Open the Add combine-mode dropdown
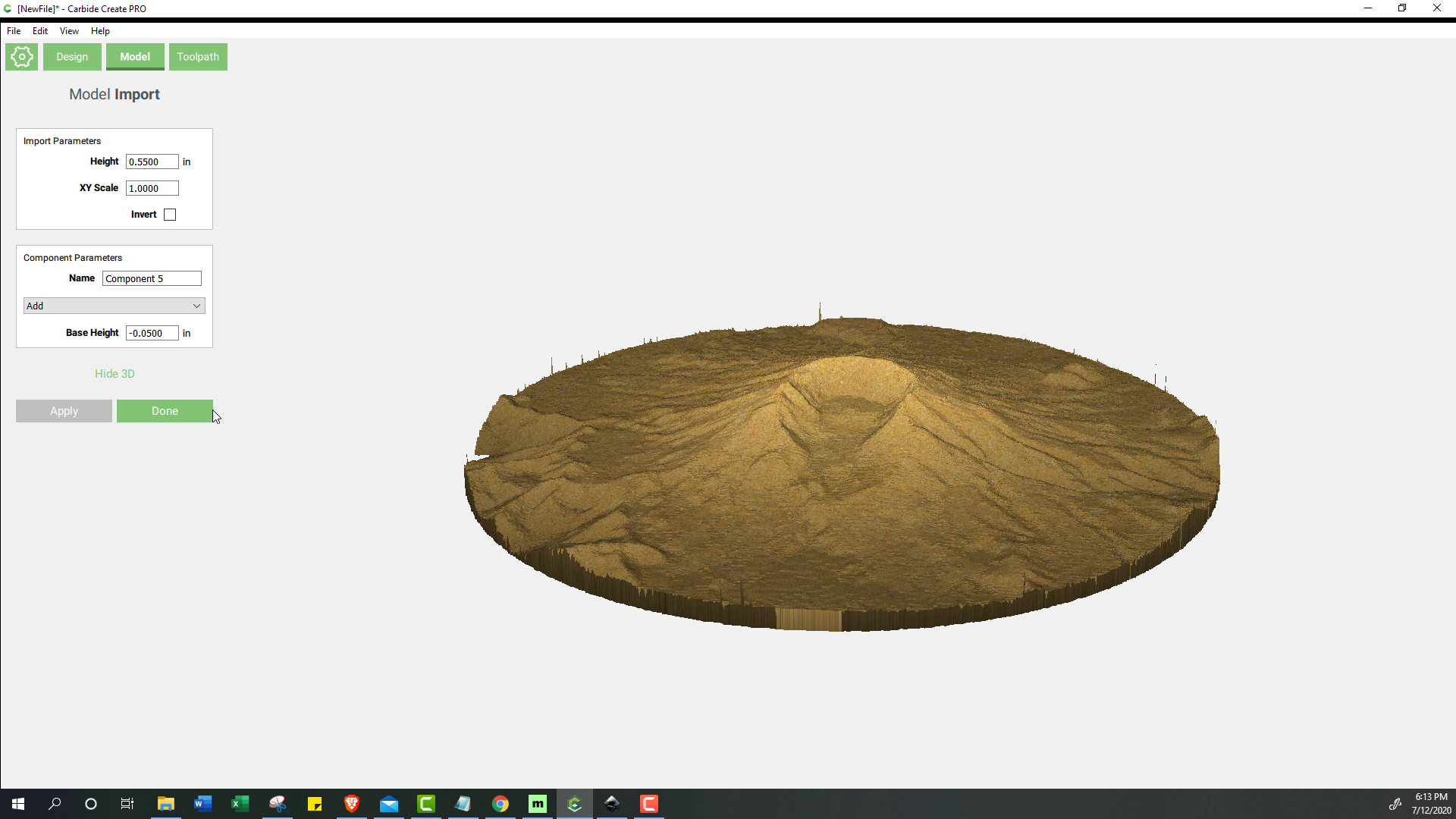1456x819 pixels. pos(113,306)
